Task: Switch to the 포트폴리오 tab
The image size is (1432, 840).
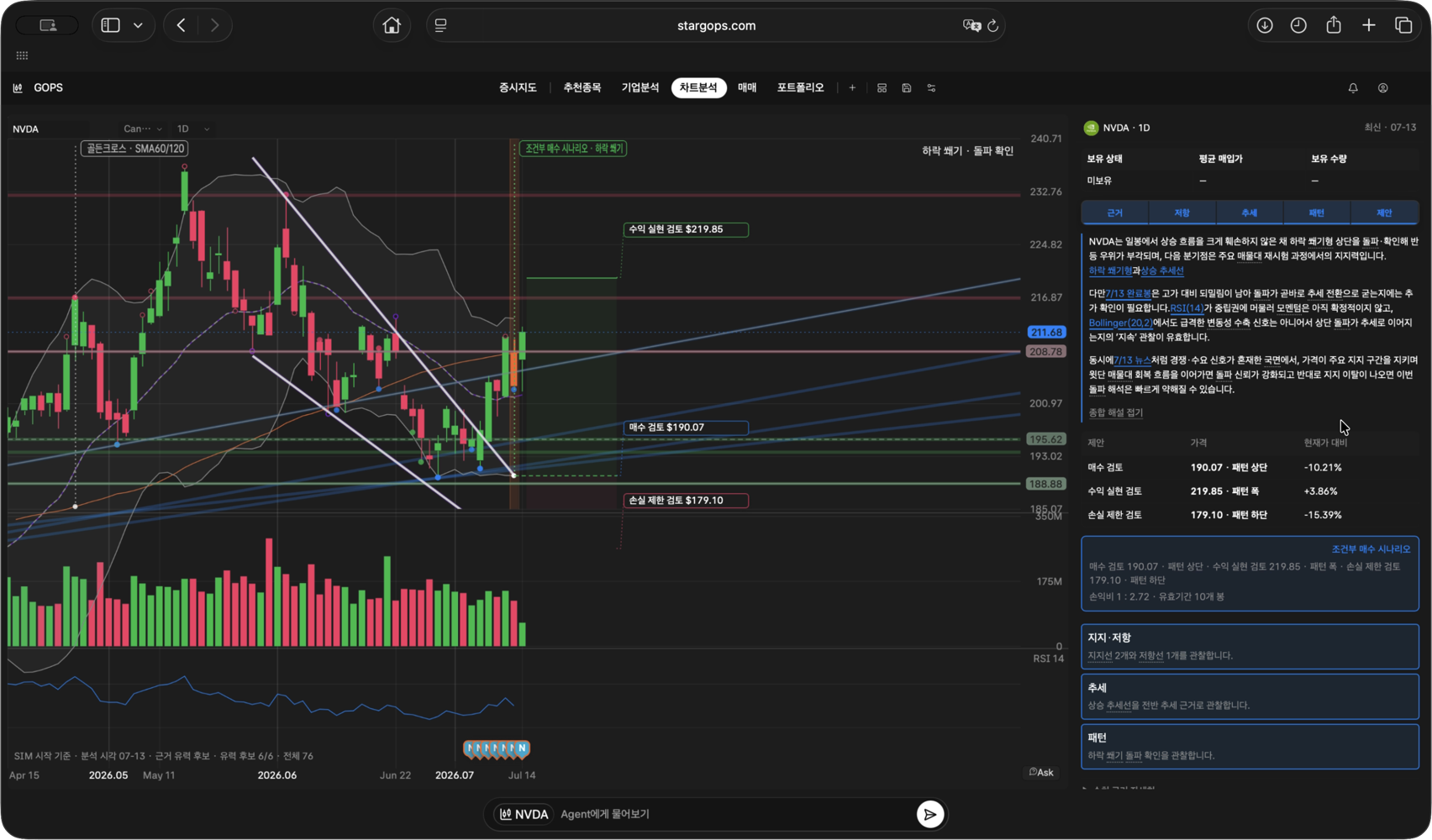Action: pyautogui.click(x=800, y=87)
